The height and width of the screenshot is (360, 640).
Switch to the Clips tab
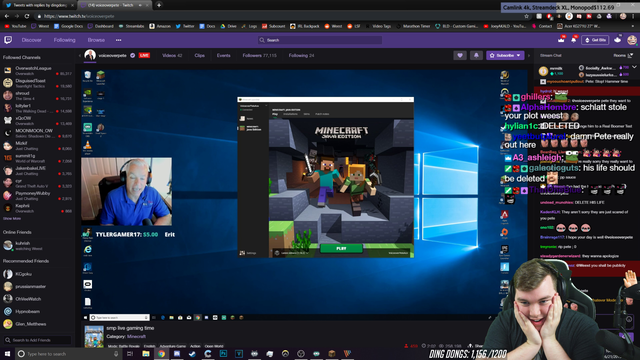(x=200, y=56)
